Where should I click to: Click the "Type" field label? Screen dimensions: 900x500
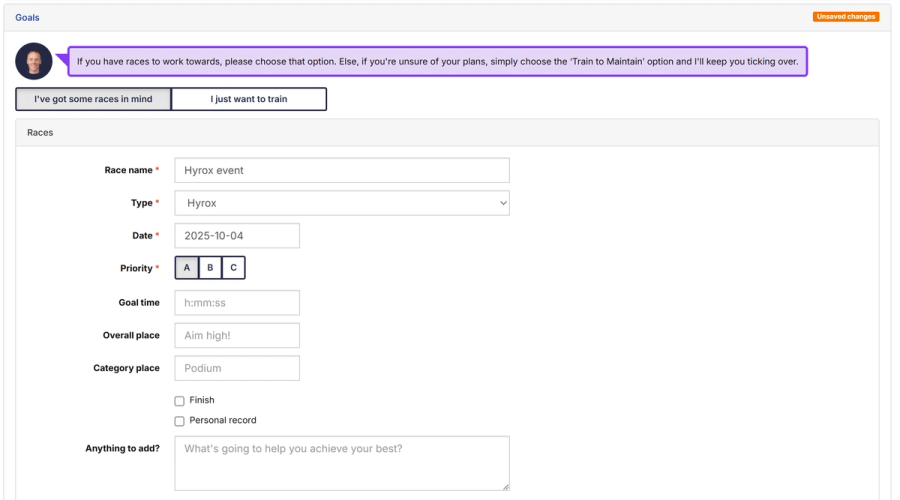click(x=142, y=203)
